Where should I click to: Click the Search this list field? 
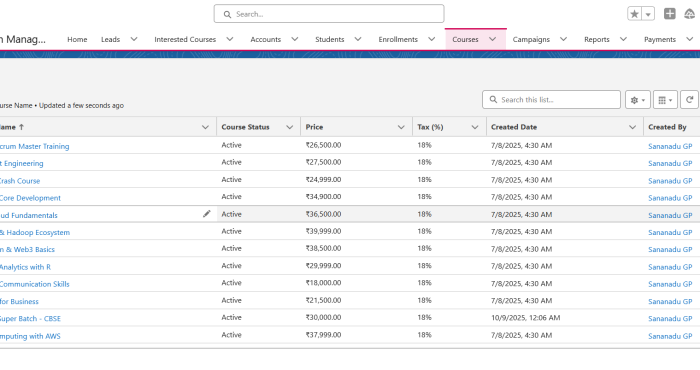click(551, 100)
